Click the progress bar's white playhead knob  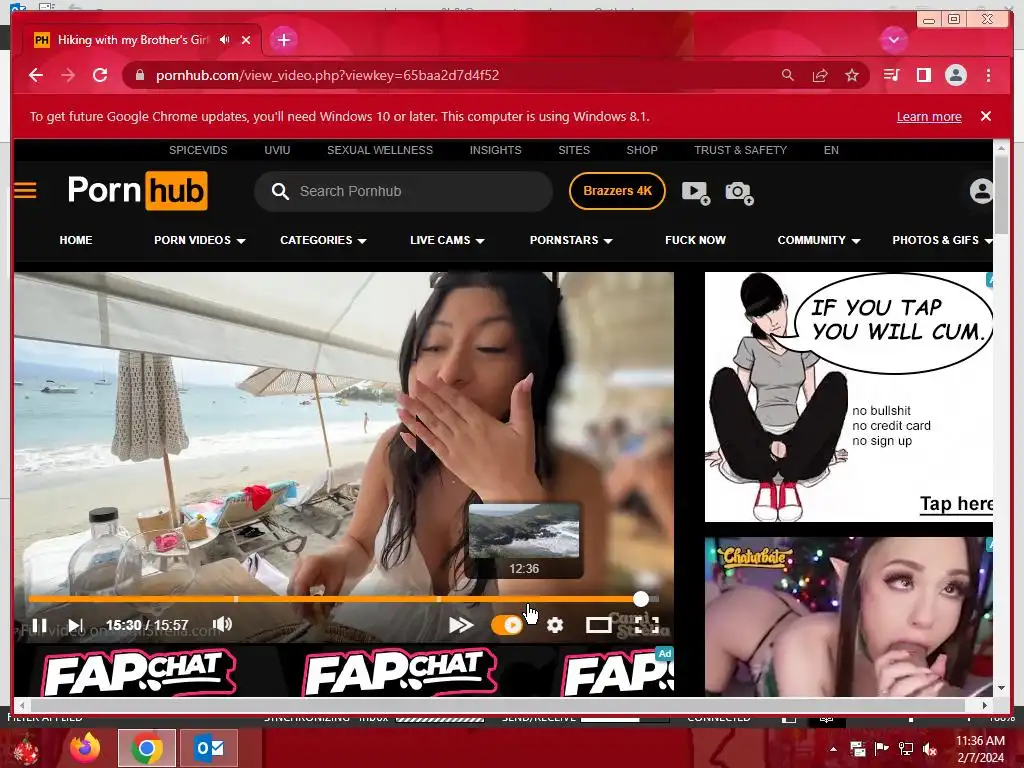coord(641,598)
